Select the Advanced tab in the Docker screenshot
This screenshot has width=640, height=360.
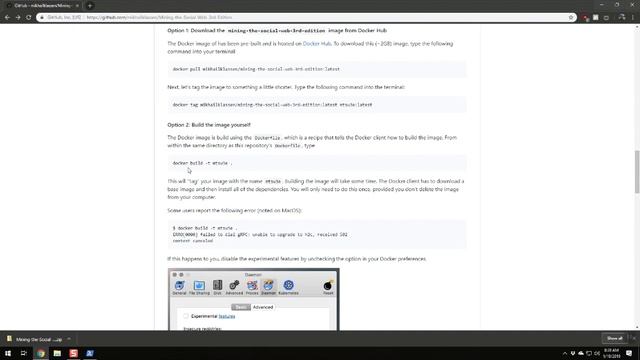pos(263,307)
